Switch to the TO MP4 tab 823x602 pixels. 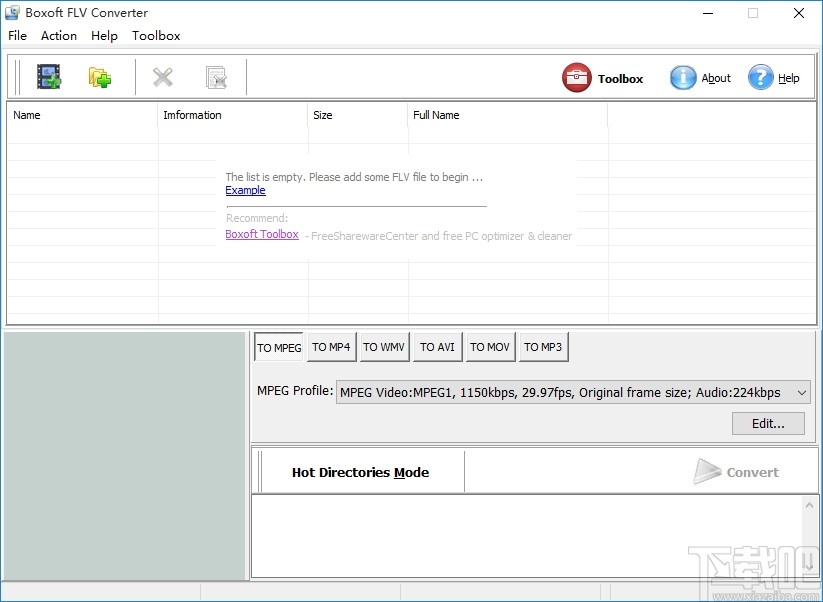[x=331, y=347]
